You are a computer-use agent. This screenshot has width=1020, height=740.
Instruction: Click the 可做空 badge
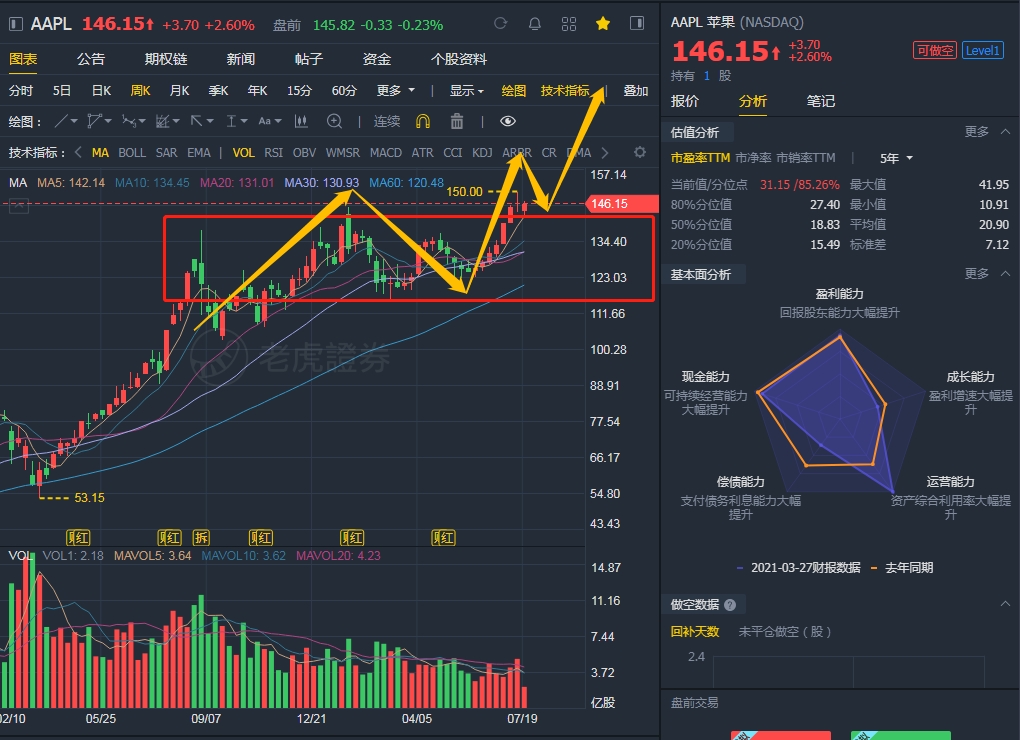(x=934, y=51)
